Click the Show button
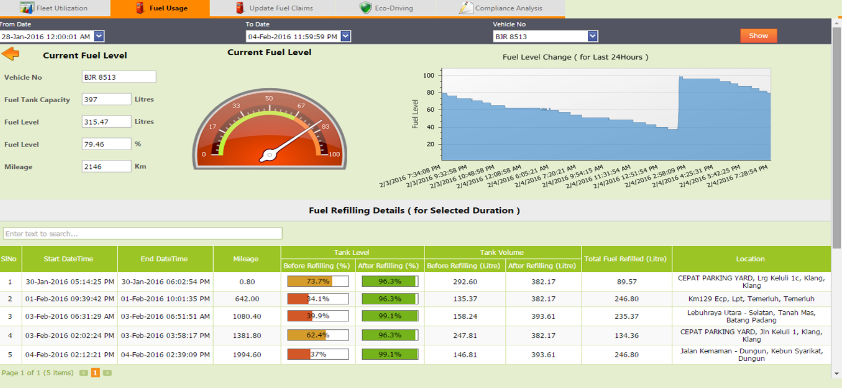Screen dimensions: 847x392 [758, 36]
